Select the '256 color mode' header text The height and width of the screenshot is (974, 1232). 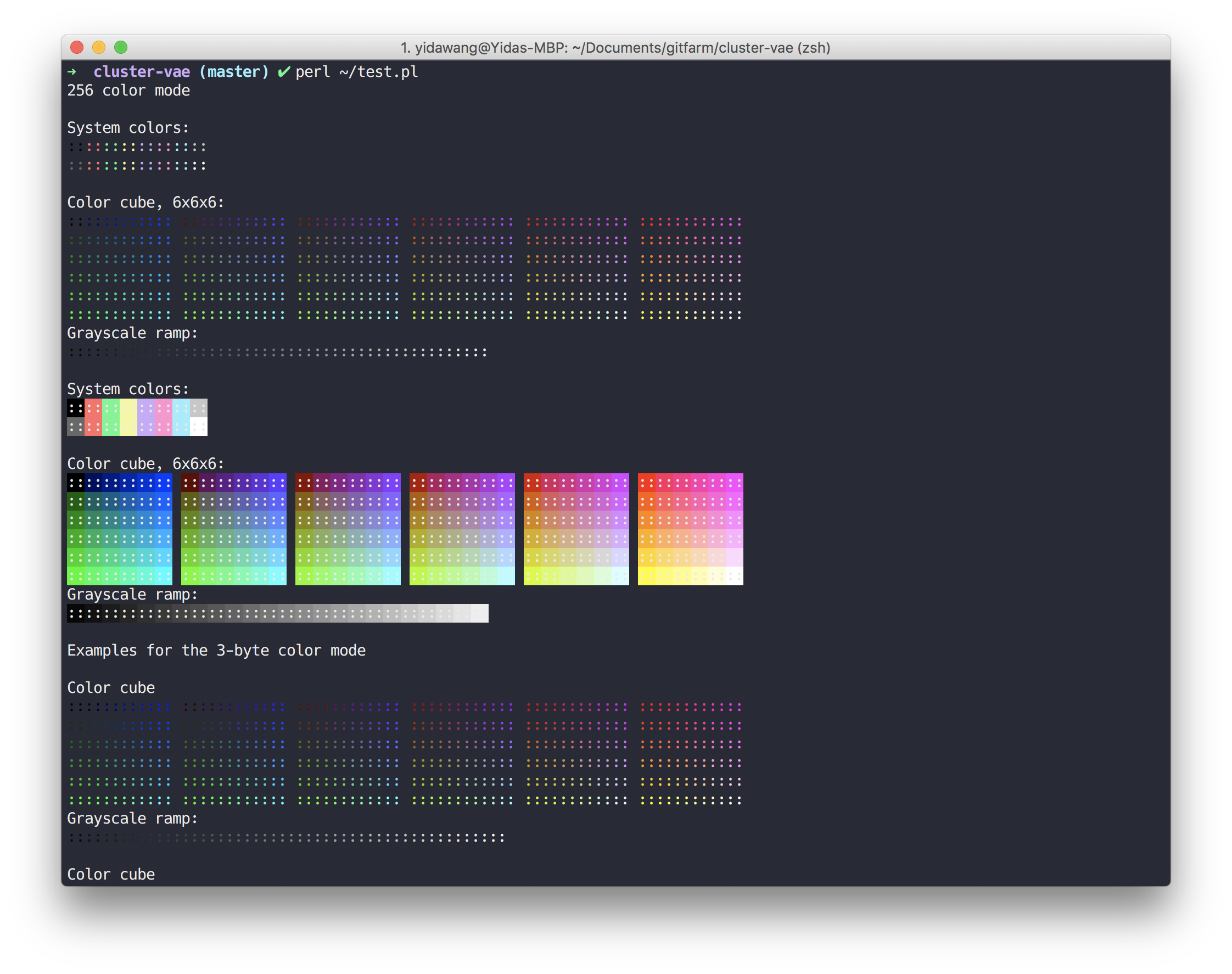[x=128, y=90]
